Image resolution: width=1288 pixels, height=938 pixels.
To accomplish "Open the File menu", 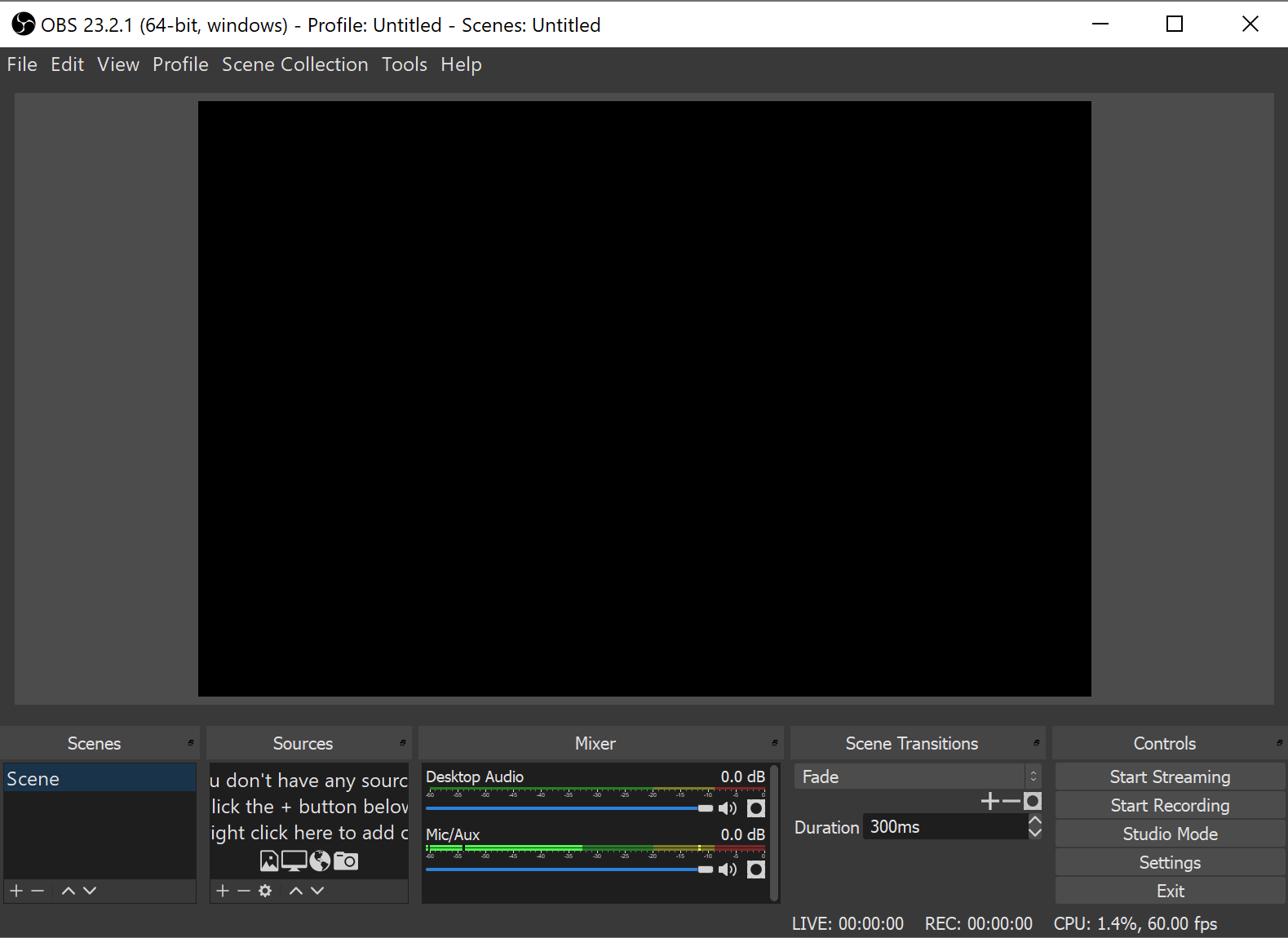I will [22, 64].
